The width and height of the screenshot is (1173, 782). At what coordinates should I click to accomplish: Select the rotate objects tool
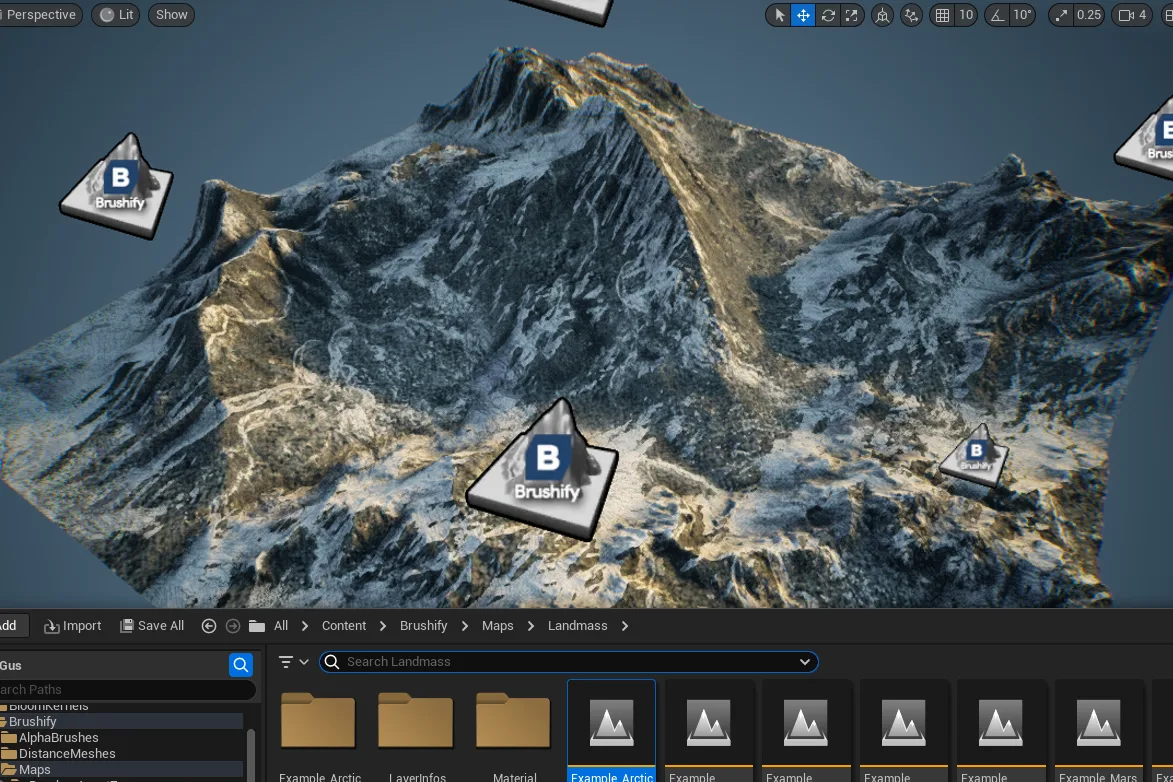[x=828, y=15]
